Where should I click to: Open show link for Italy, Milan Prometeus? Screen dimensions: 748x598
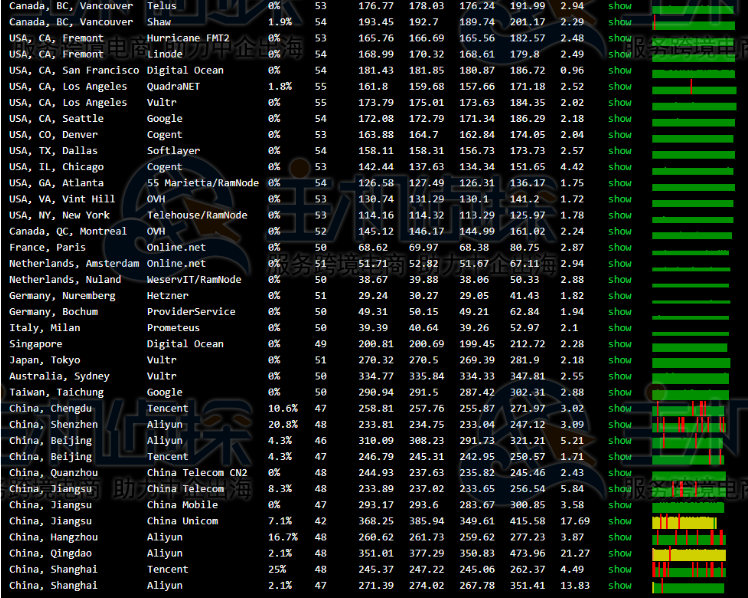point(620,328)
